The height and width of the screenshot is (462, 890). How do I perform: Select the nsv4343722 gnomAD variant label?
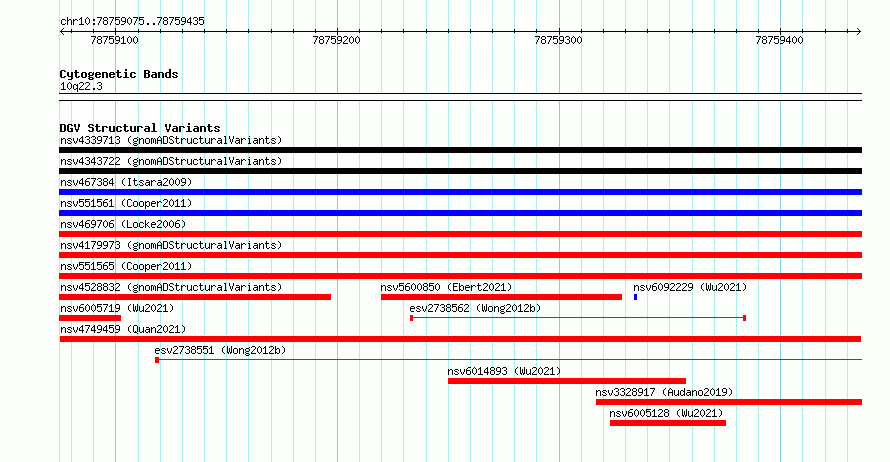tap(171, 161)
